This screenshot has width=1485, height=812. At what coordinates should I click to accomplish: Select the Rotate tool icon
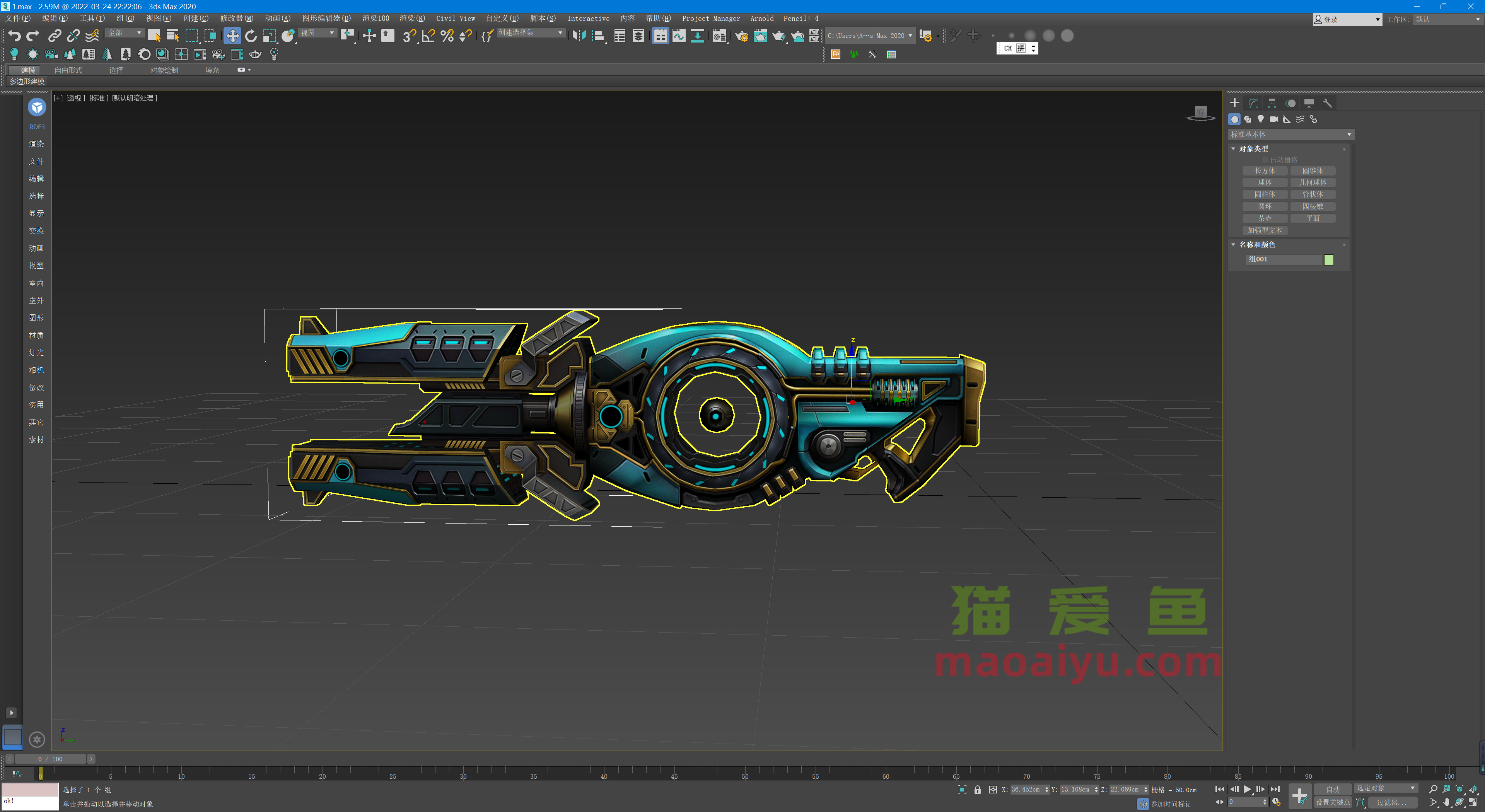click(x=251, y=36)
